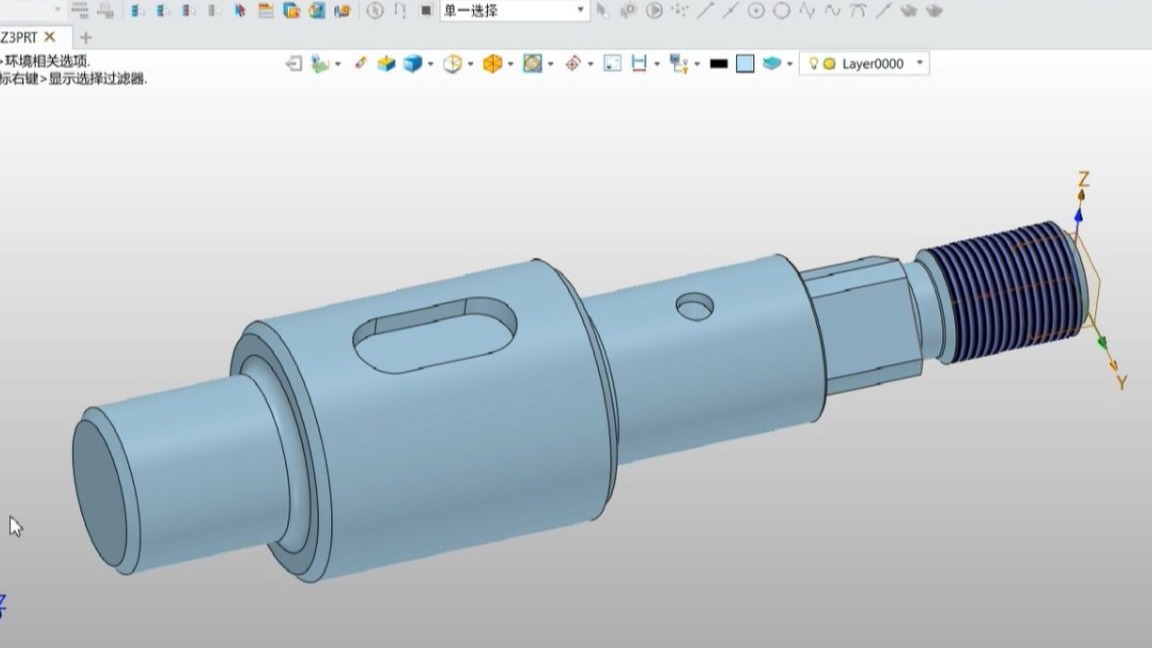Expand the red target icon dropdown arrow
The height and width of the screenshot is (648, 1152).
591,64
